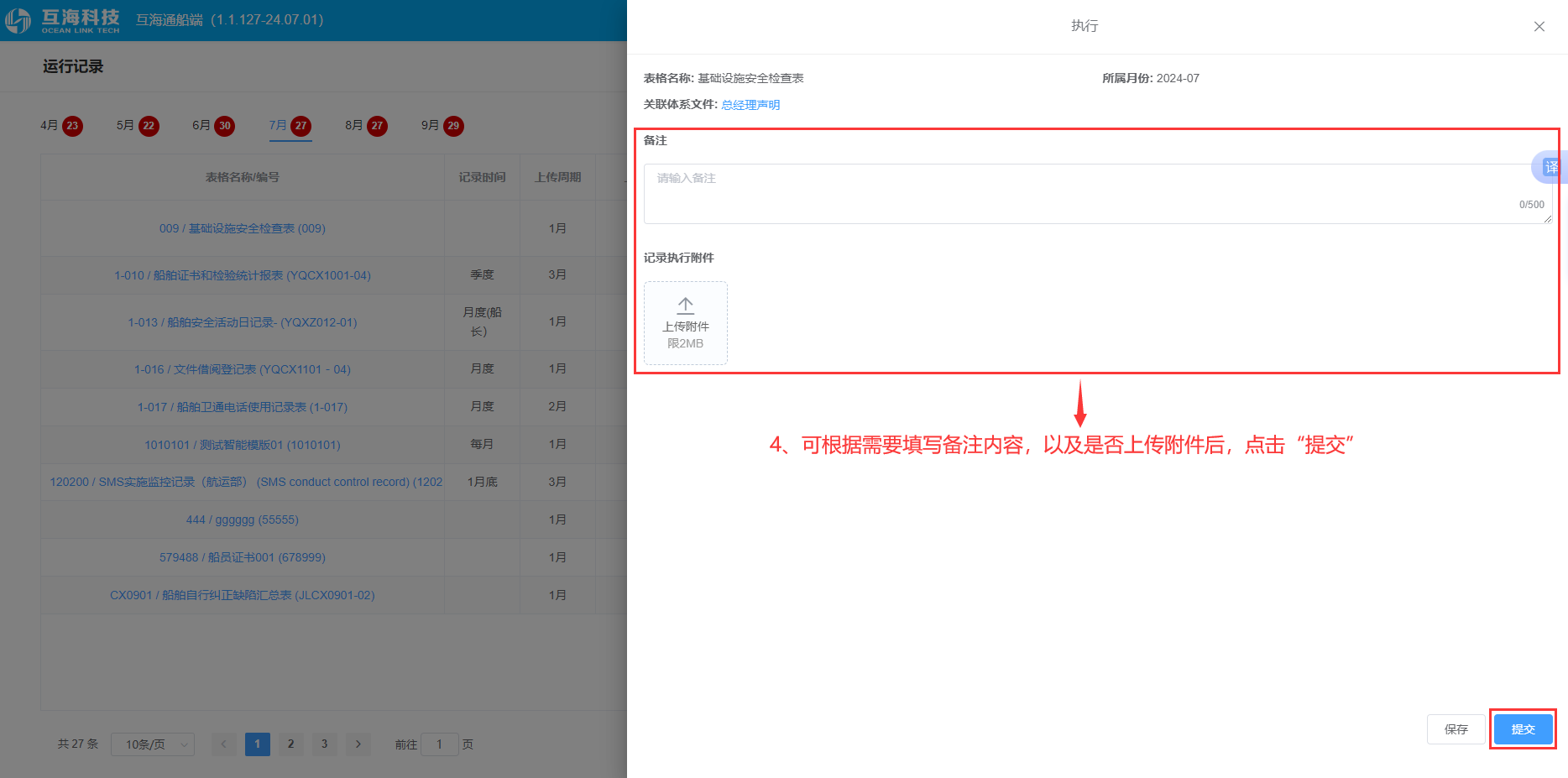
Task: Go to page 2 in pagination
Action: 291,744
